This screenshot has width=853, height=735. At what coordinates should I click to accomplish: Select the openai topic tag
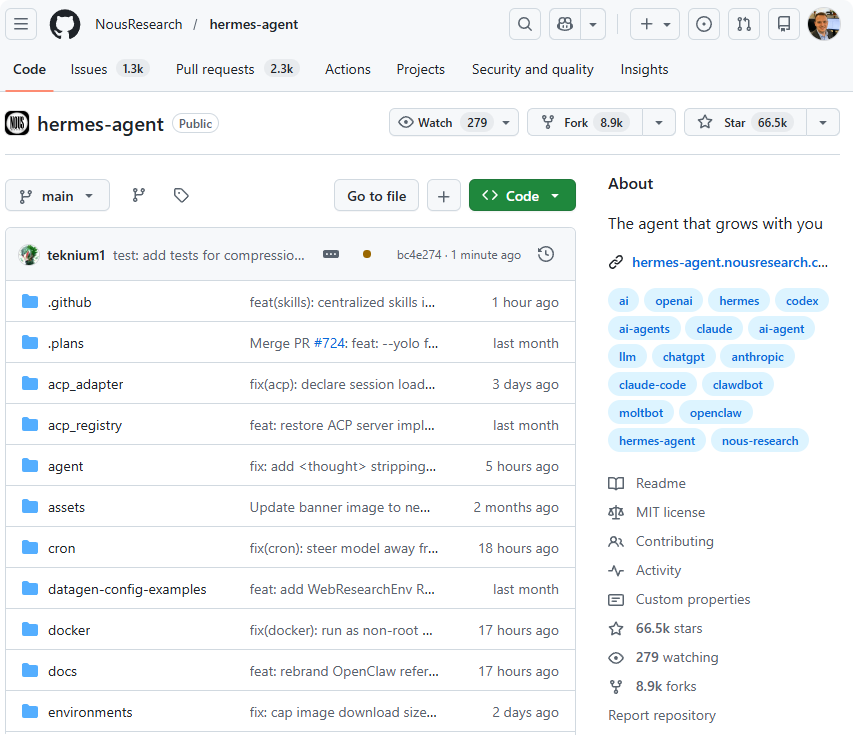click(673, 301)
